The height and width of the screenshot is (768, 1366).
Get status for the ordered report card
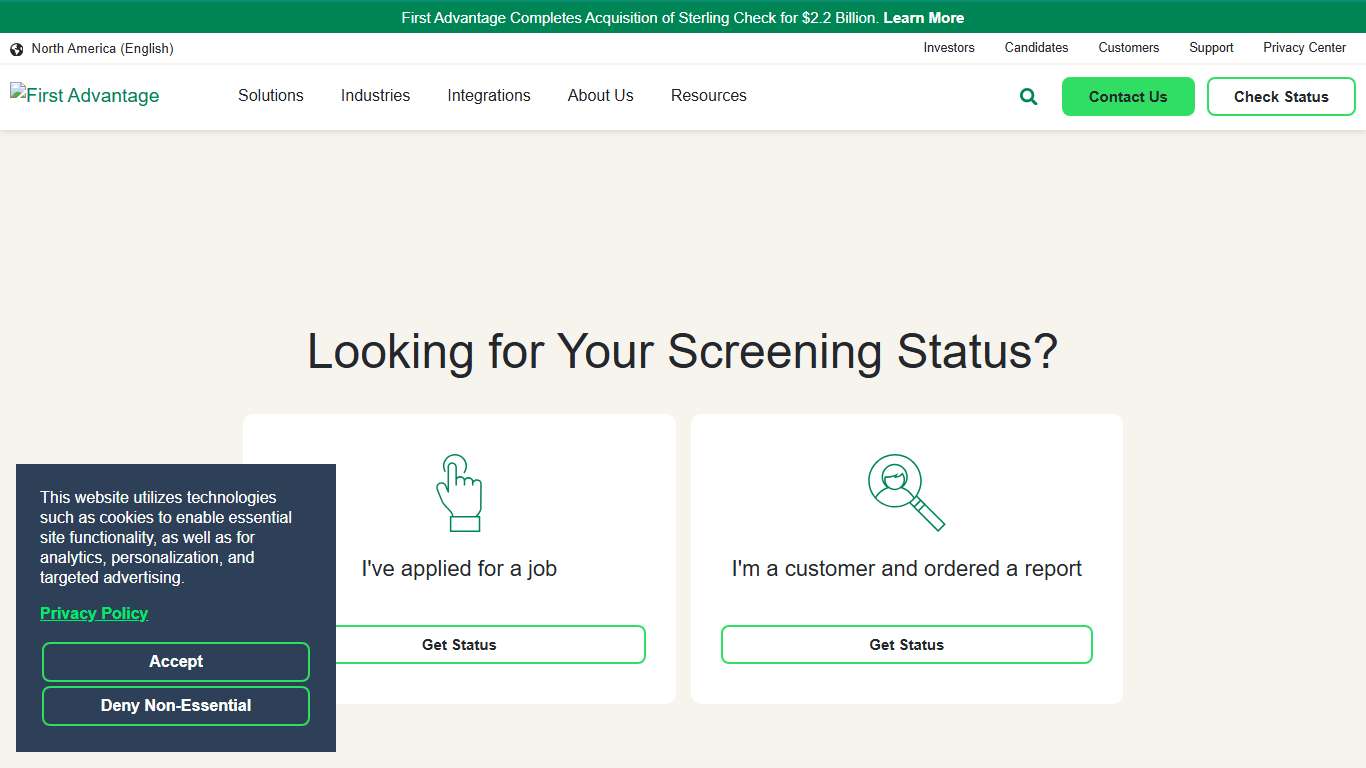click(906, 644)
